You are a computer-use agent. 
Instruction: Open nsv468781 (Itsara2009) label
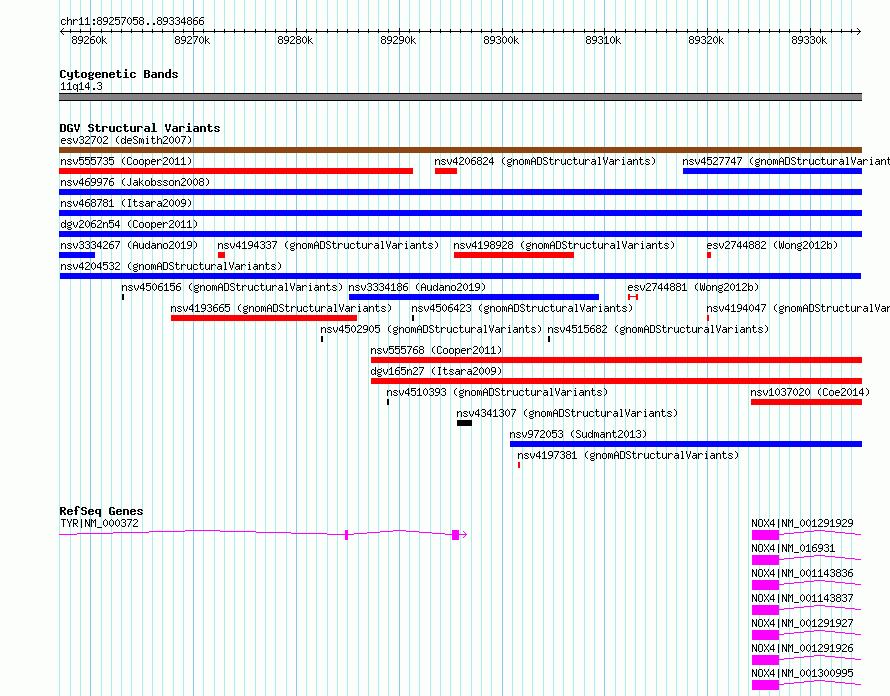point(126,203)
